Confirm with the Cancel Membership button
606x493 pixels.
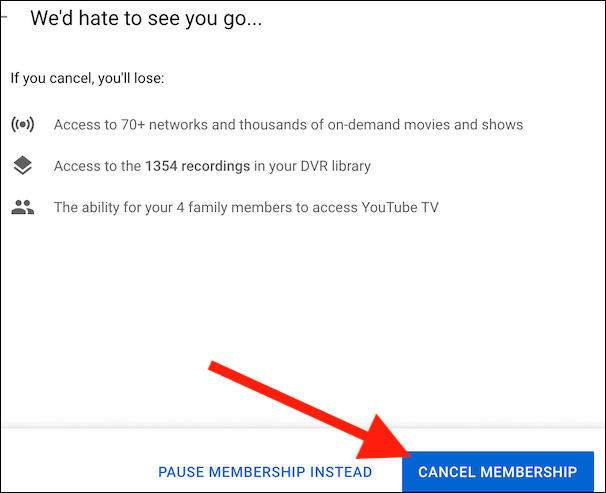pyautogui.click(x=498, y=471)
